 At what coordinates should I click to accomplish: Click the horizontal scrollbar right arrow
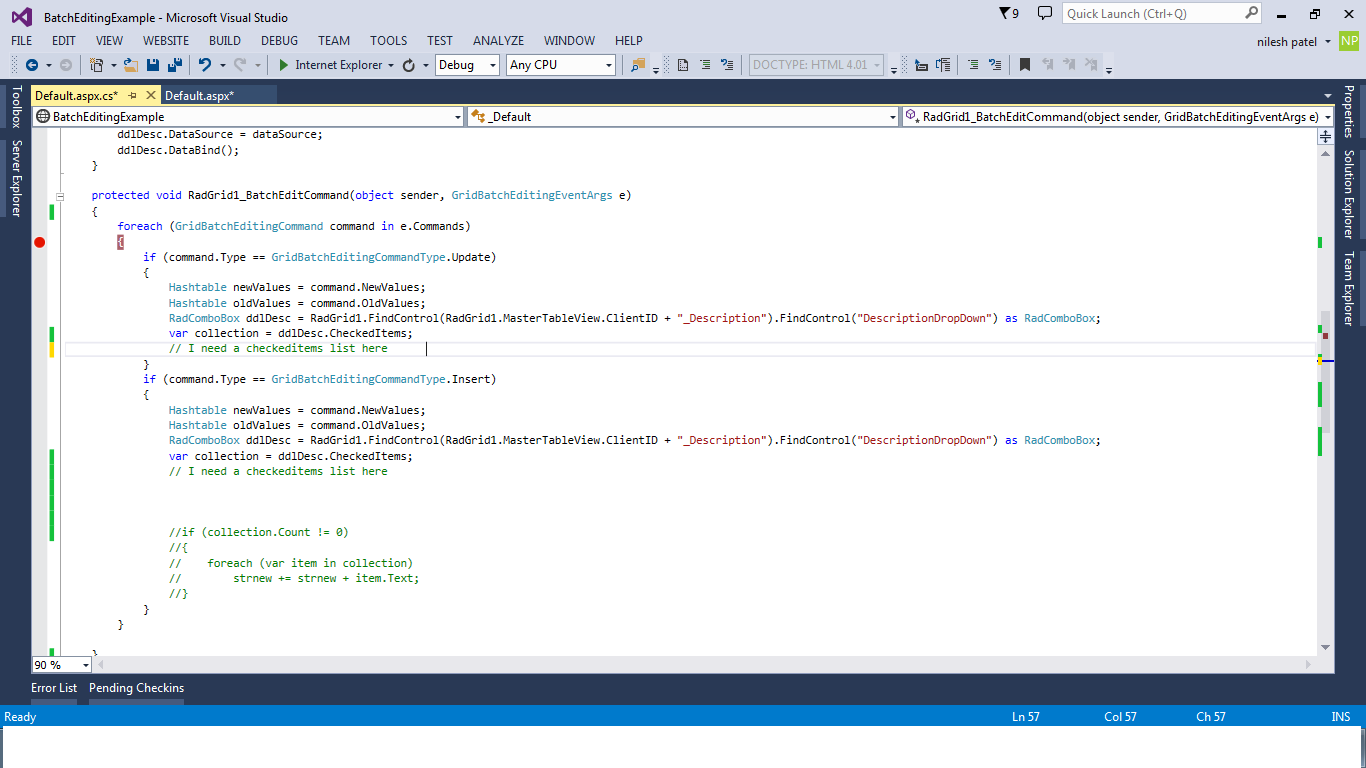click(1309, 665)
